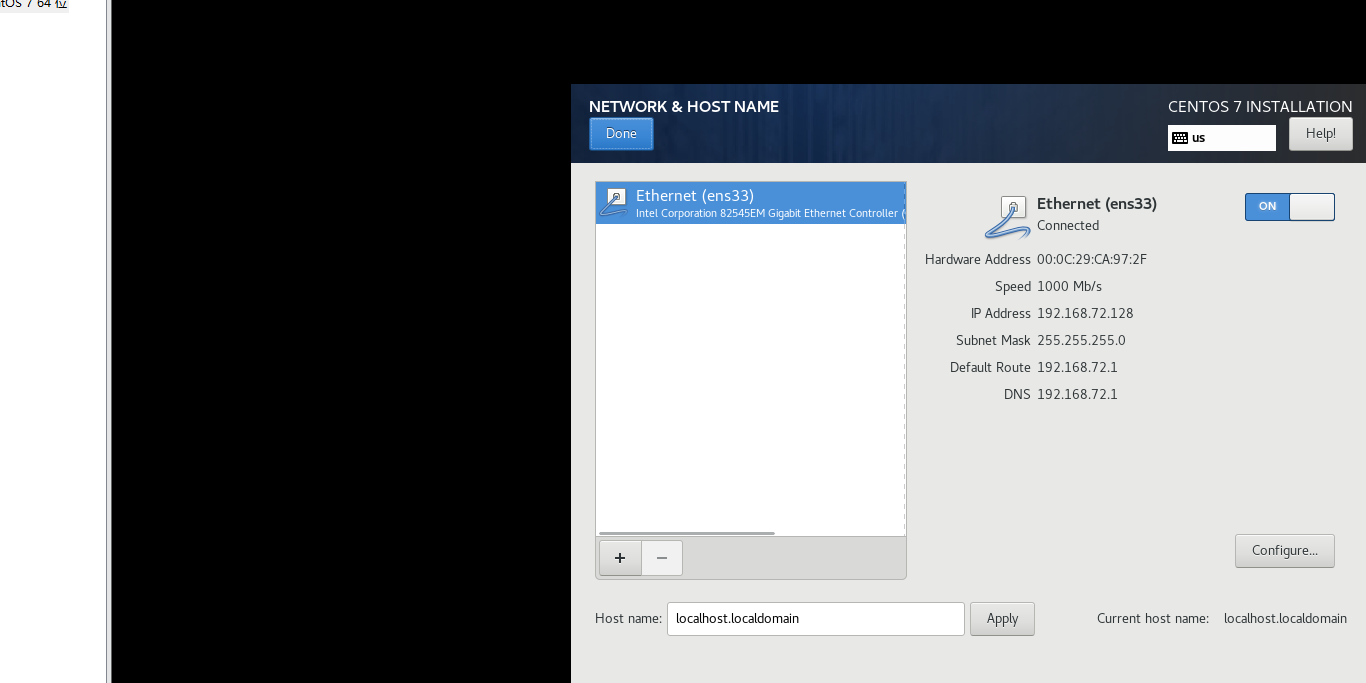This screenshot has height=683, width=1366.
Task: Click the subnet mask 255.255.255.0
Action: tap(1081, 340)
